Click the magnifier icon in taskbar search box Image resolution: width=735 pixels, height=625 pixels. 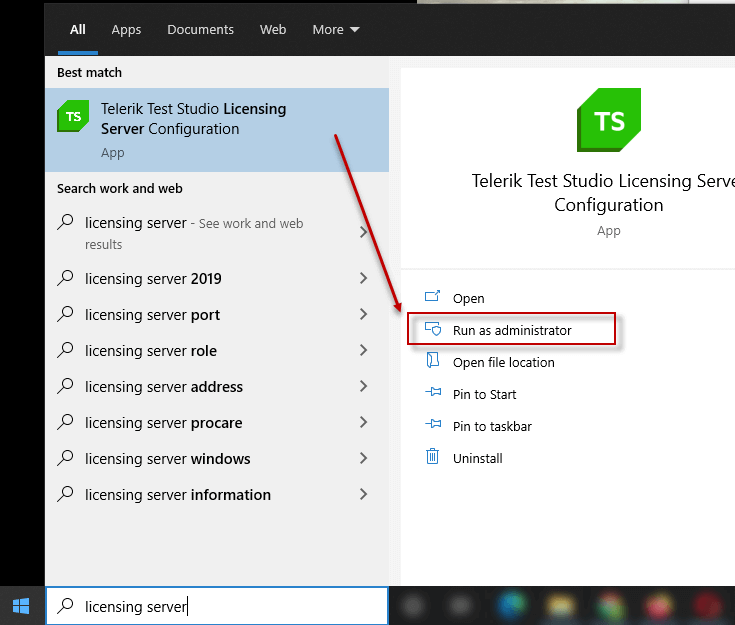[65, 606]
